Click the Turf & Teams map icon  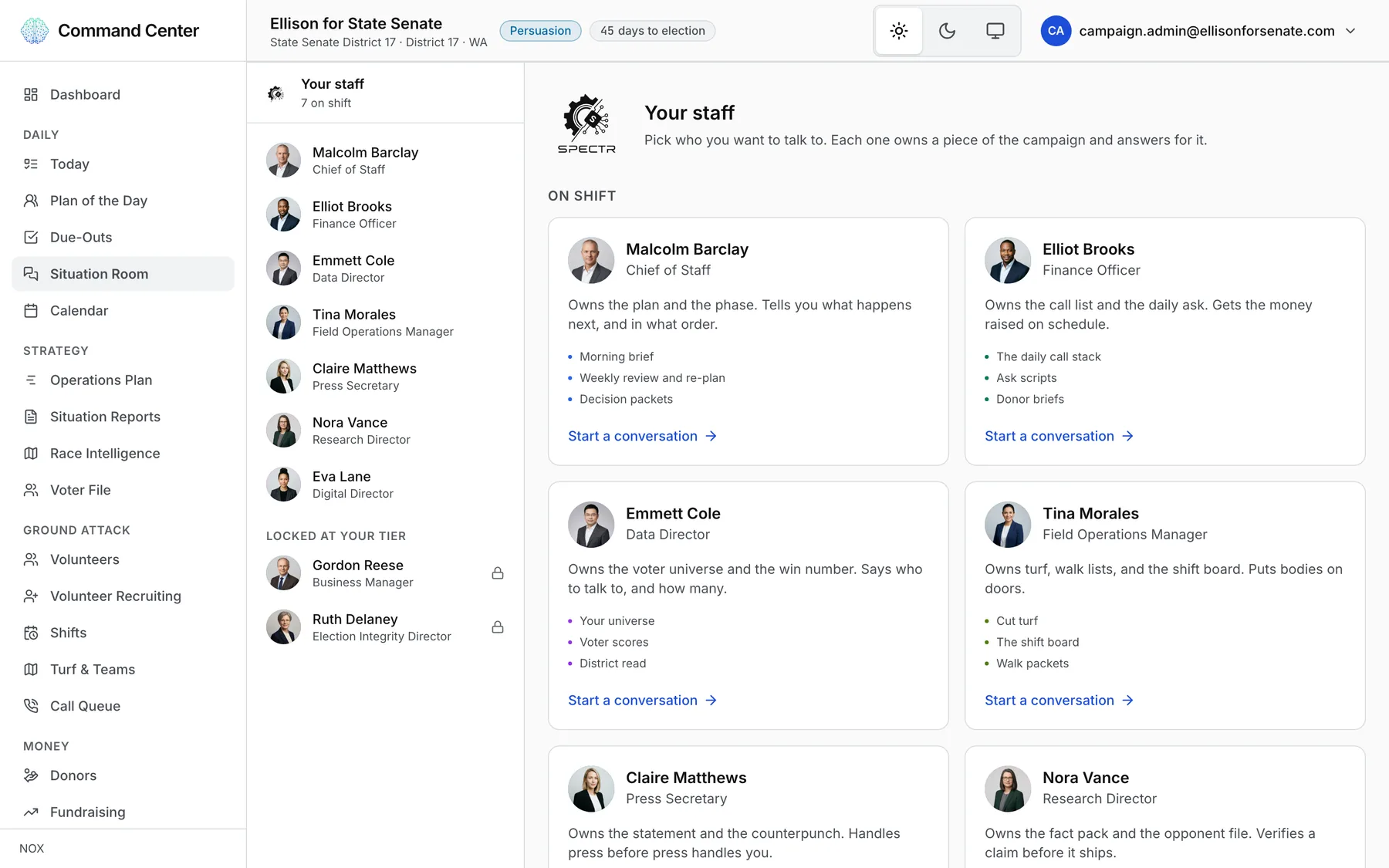tap(31, 670)
